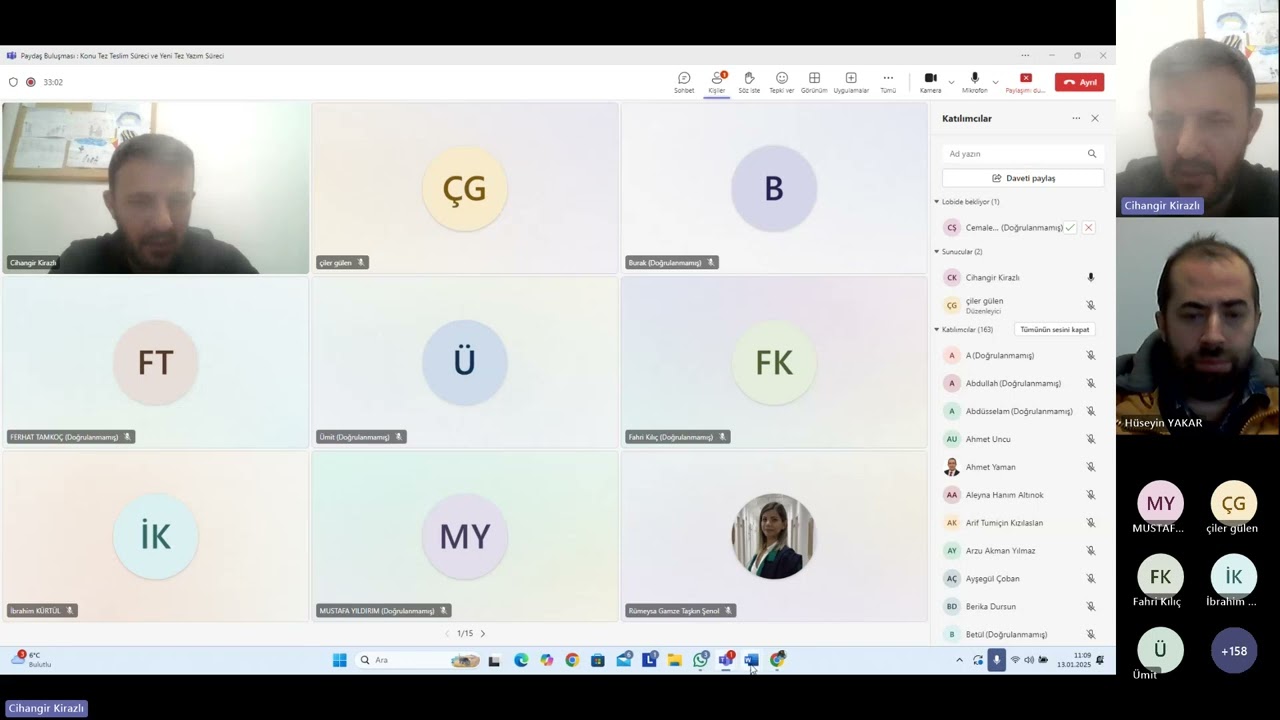Click microphone icon for Aleyna Hanım Altınok
The image size is (1280, 720).
(1091, 495)
